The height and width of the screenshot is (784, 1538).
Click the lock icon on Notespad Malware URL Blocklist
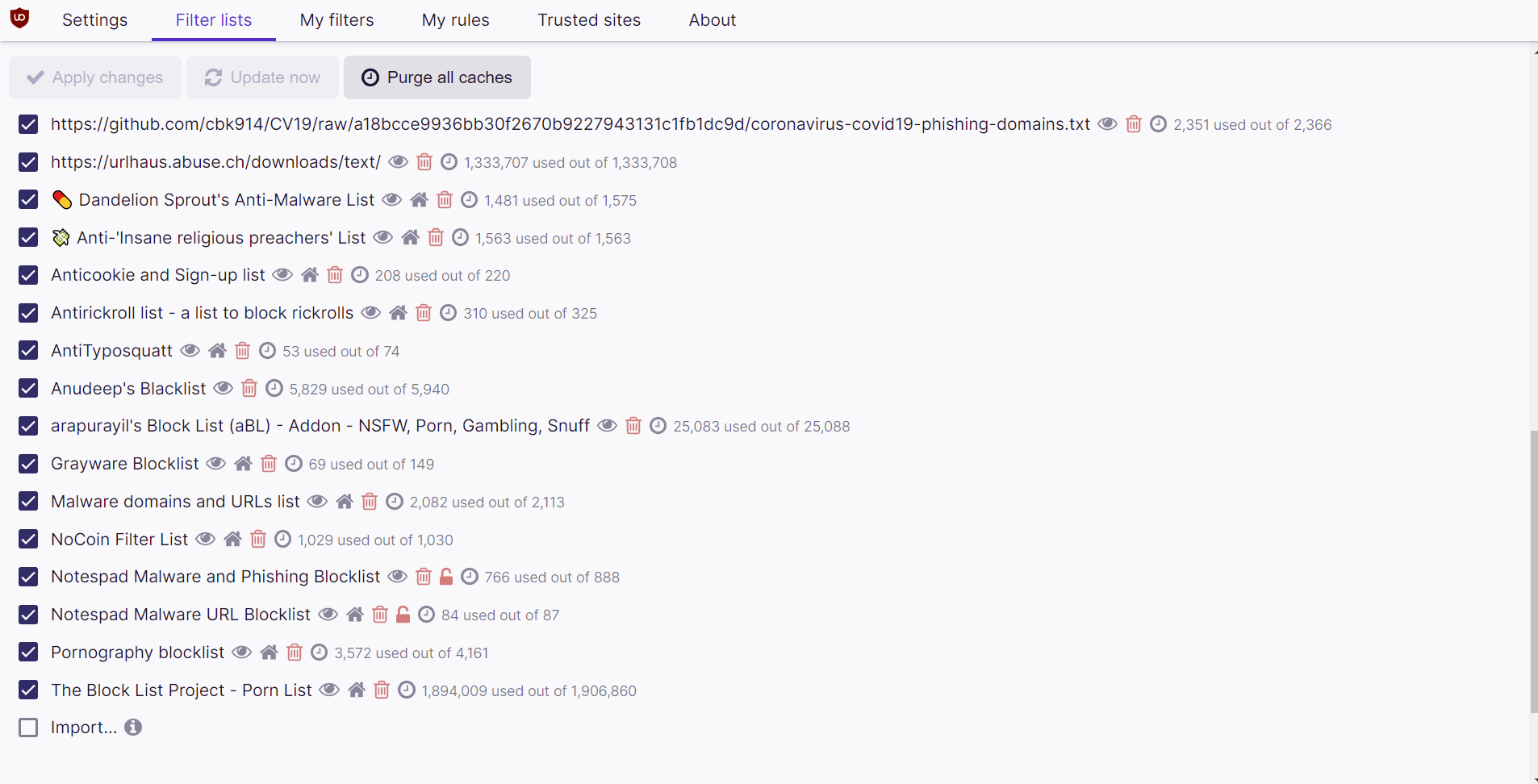click(x=403, y=614)
